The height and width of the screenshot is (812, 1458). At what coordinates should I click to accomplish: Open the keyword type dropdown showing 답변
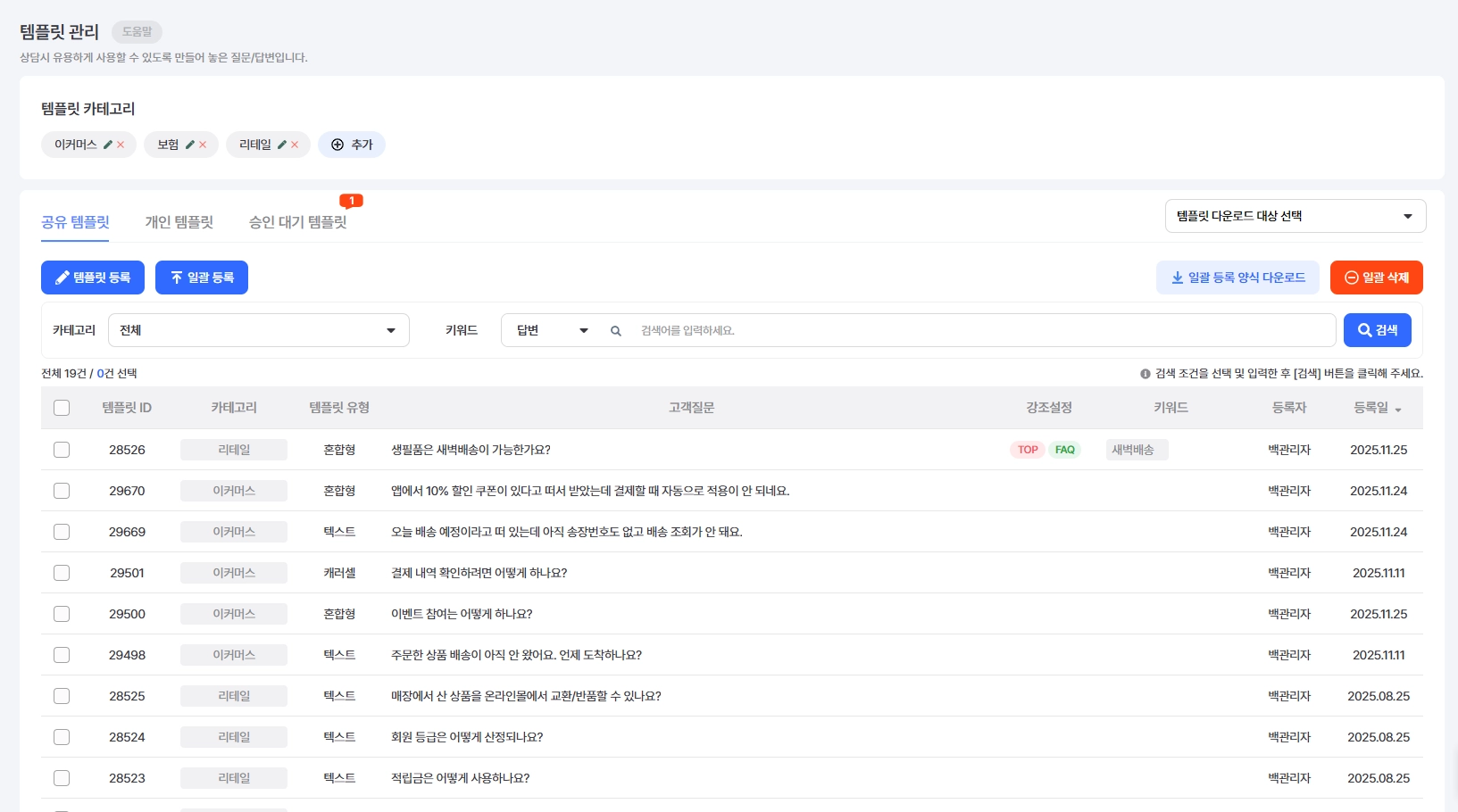(553, 330)
